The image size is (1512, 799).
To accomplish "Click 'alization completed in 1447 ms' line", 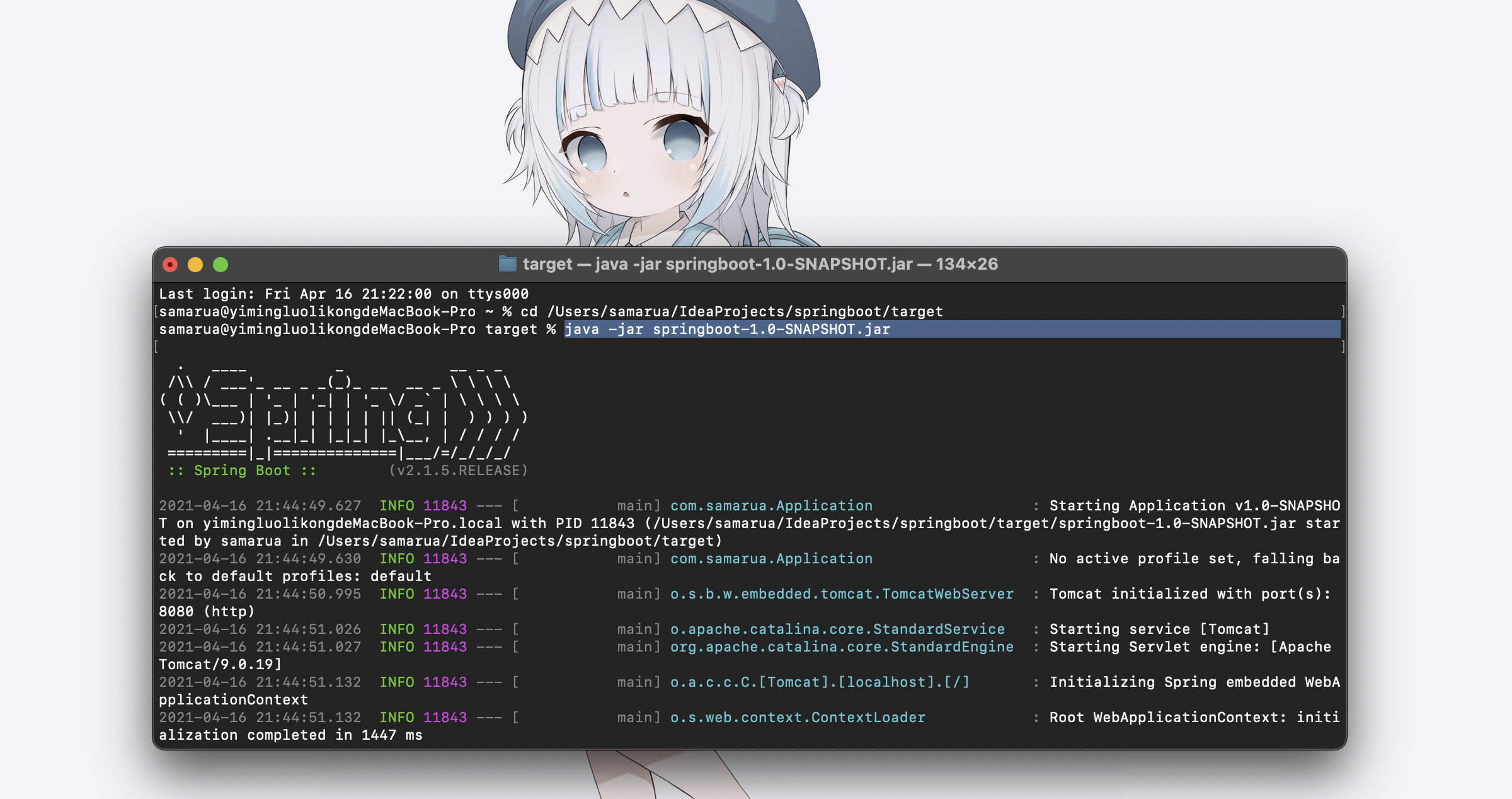I will 291,735.
